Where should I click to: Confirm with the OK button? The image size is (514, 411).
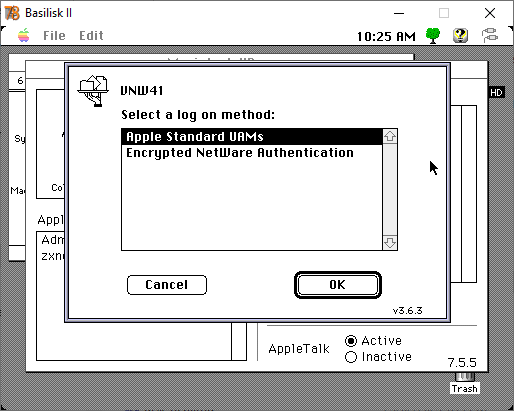pos(338,285)
